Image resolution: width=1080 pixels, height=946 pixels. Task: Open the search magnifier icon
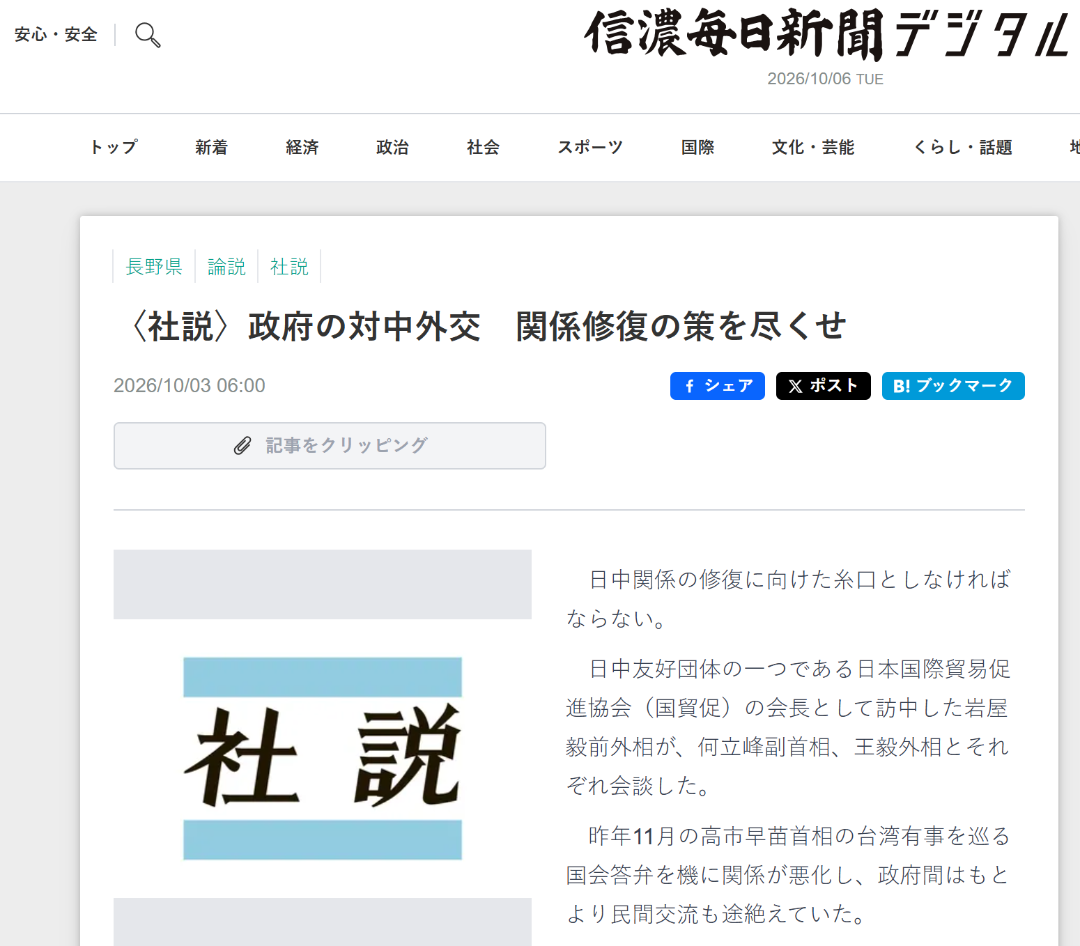tap(147, 34)
